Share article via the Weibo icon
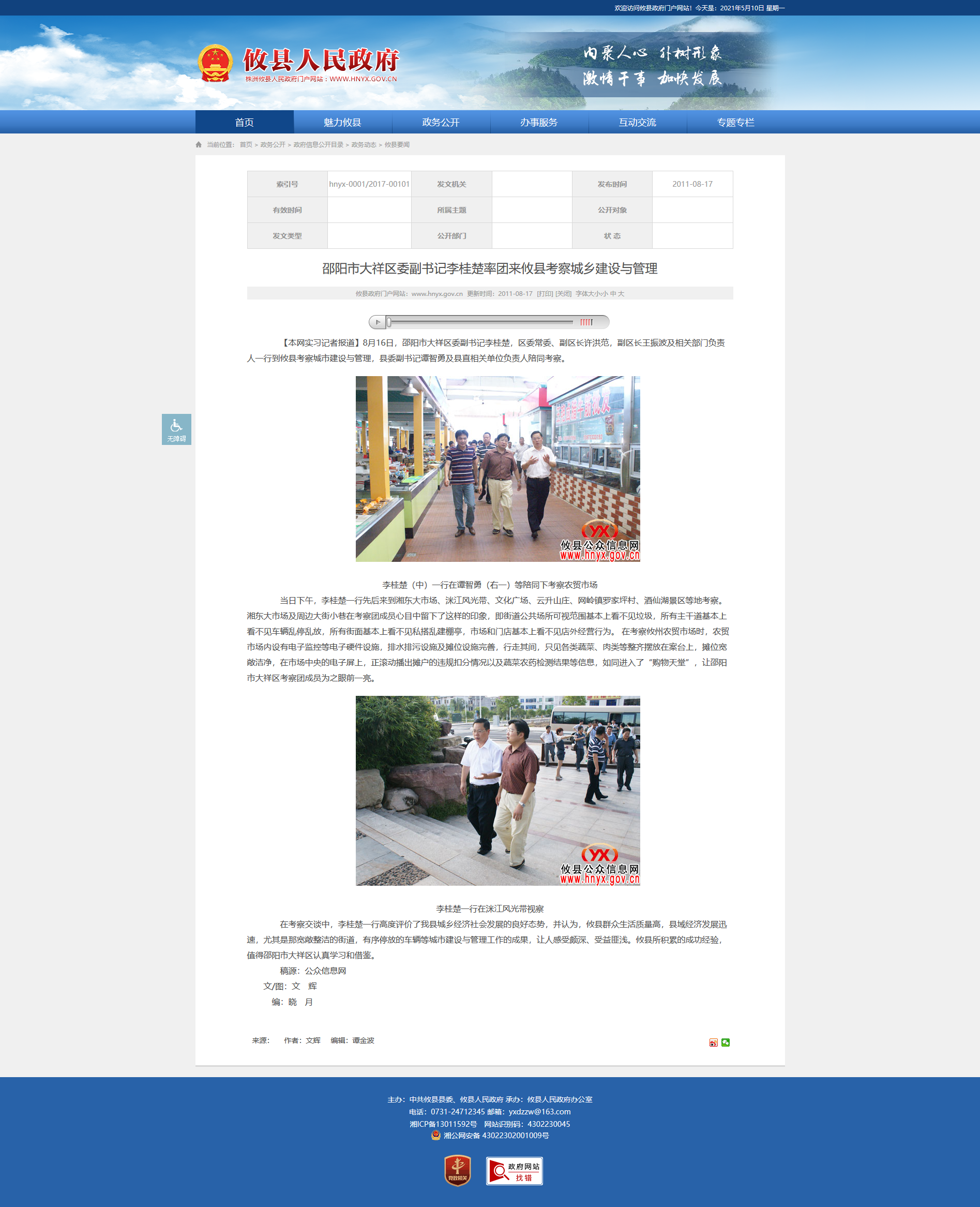980x1207 pixels. tap(714, 1042)
